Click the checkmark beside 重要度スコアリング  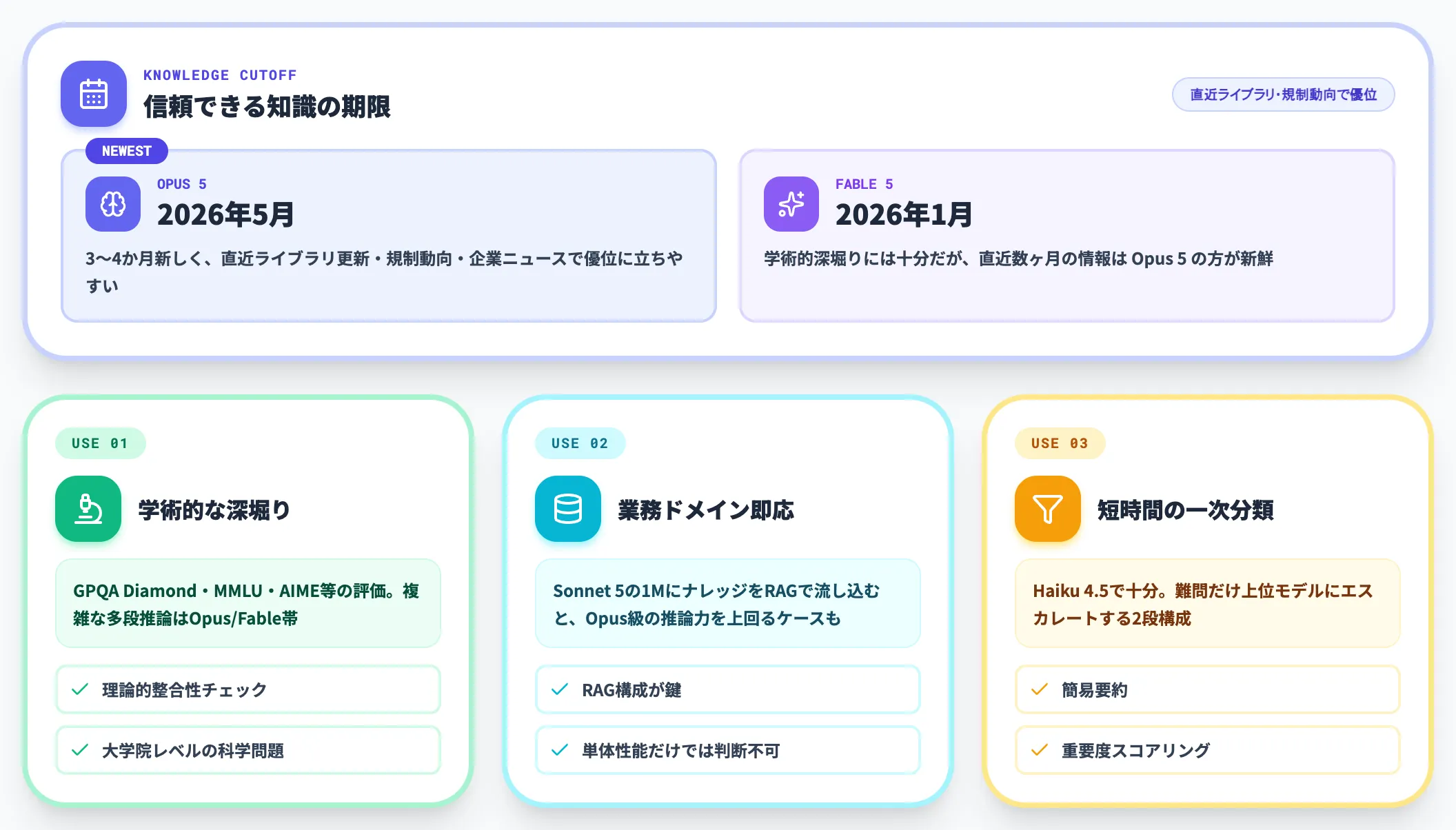(x=1040, y=750)
